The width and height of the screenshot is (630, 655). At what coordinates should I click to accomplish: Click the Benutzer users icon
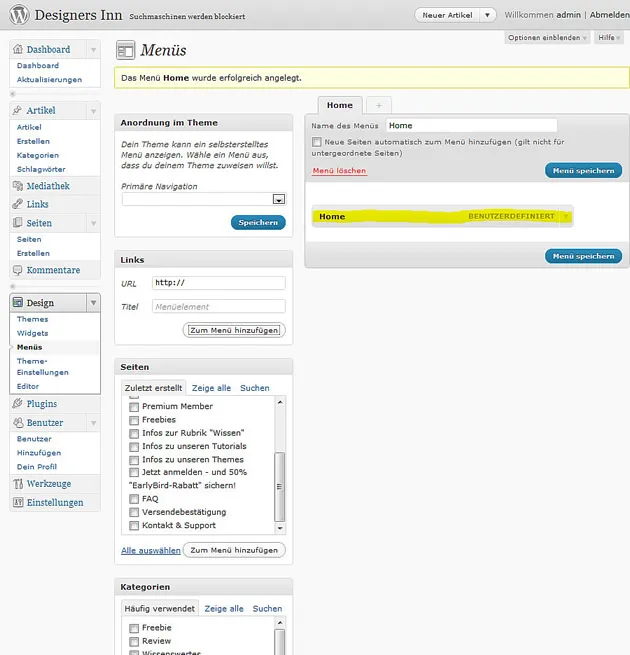pyautogui.click(x=18, y=422)
